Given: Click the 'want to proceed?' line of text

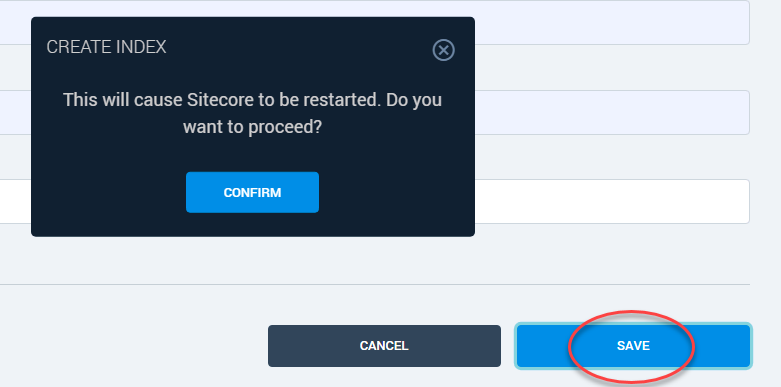Looking at the screenshot, I should 253,127.
